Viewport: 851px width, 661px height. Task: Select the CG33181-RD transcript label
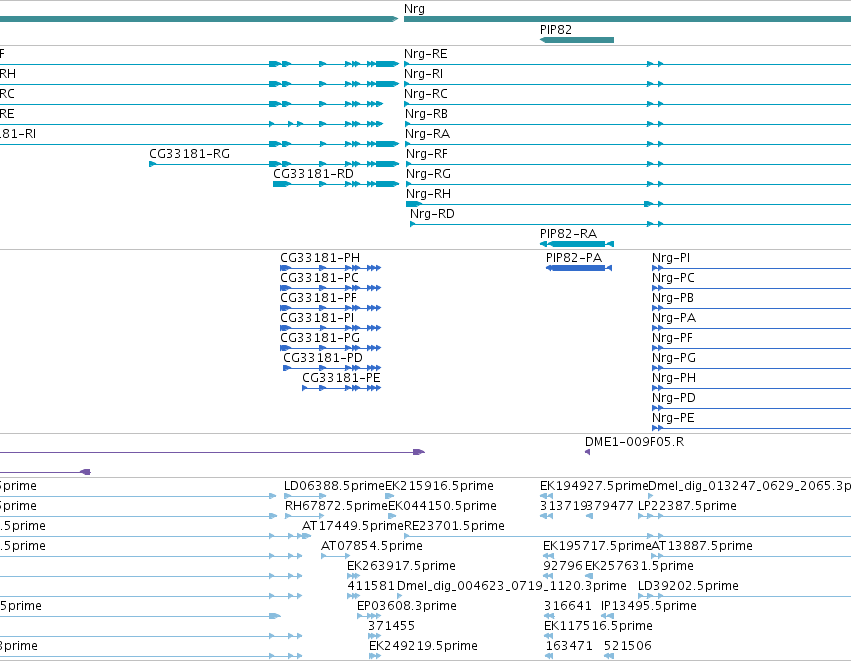313,174
